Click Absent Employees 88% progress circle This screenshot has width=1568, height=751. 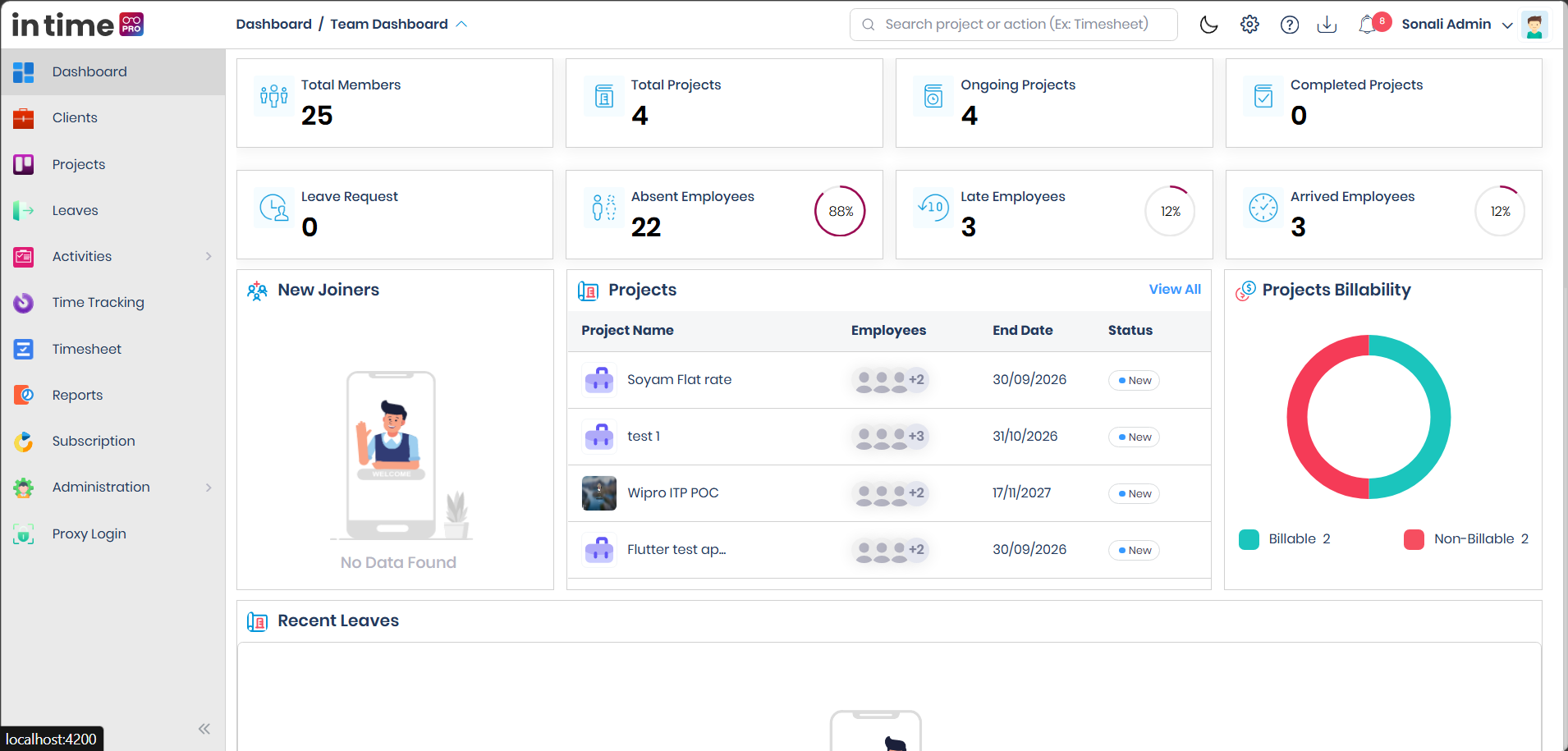coord(840,211)
